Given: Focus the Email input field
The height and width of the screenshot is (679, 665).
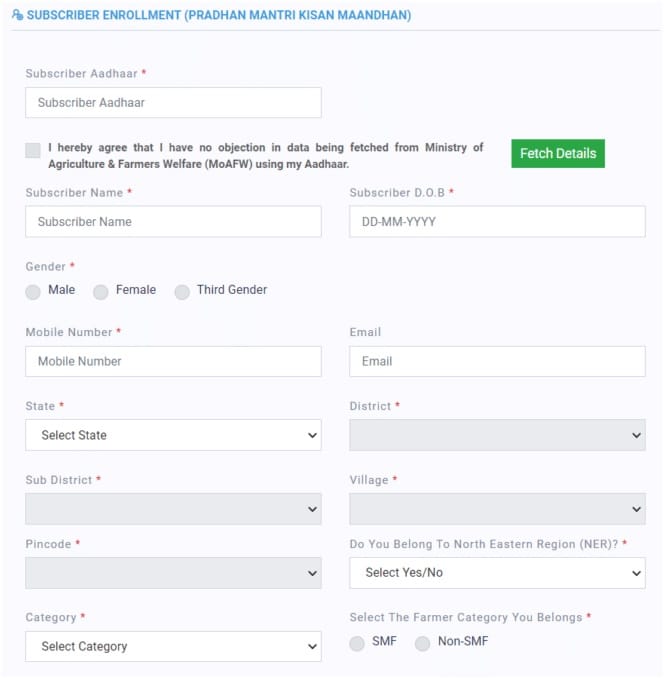Looking at the screenshot, I should [497, 361].
